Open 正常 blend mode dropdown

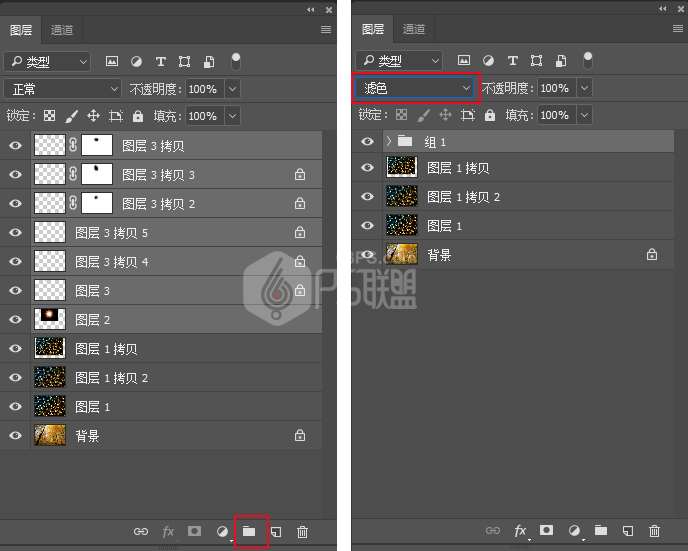click(x=62, y=89)
